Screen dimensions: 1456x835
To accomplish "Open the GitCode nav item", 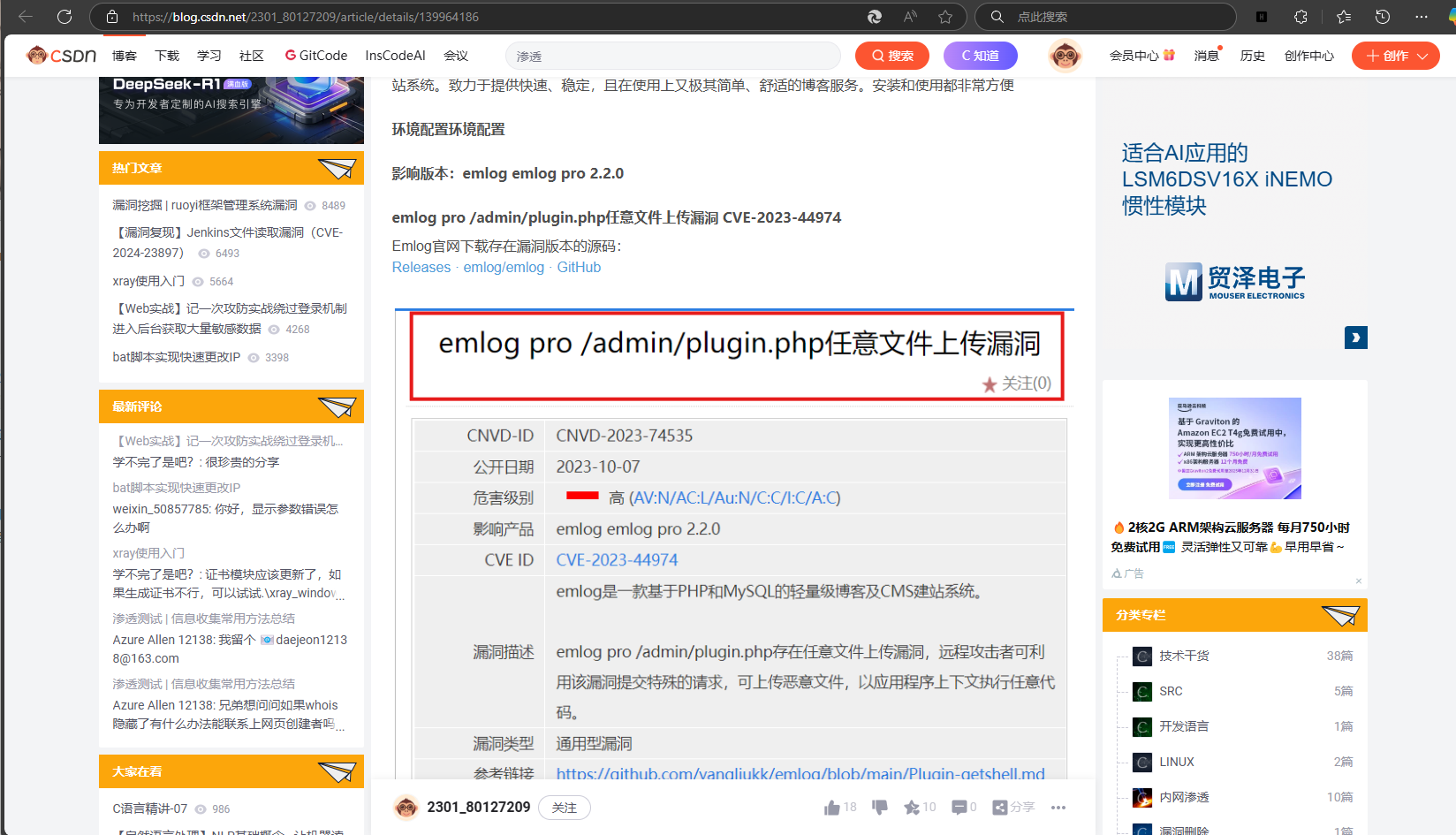I will click(316, 56).
